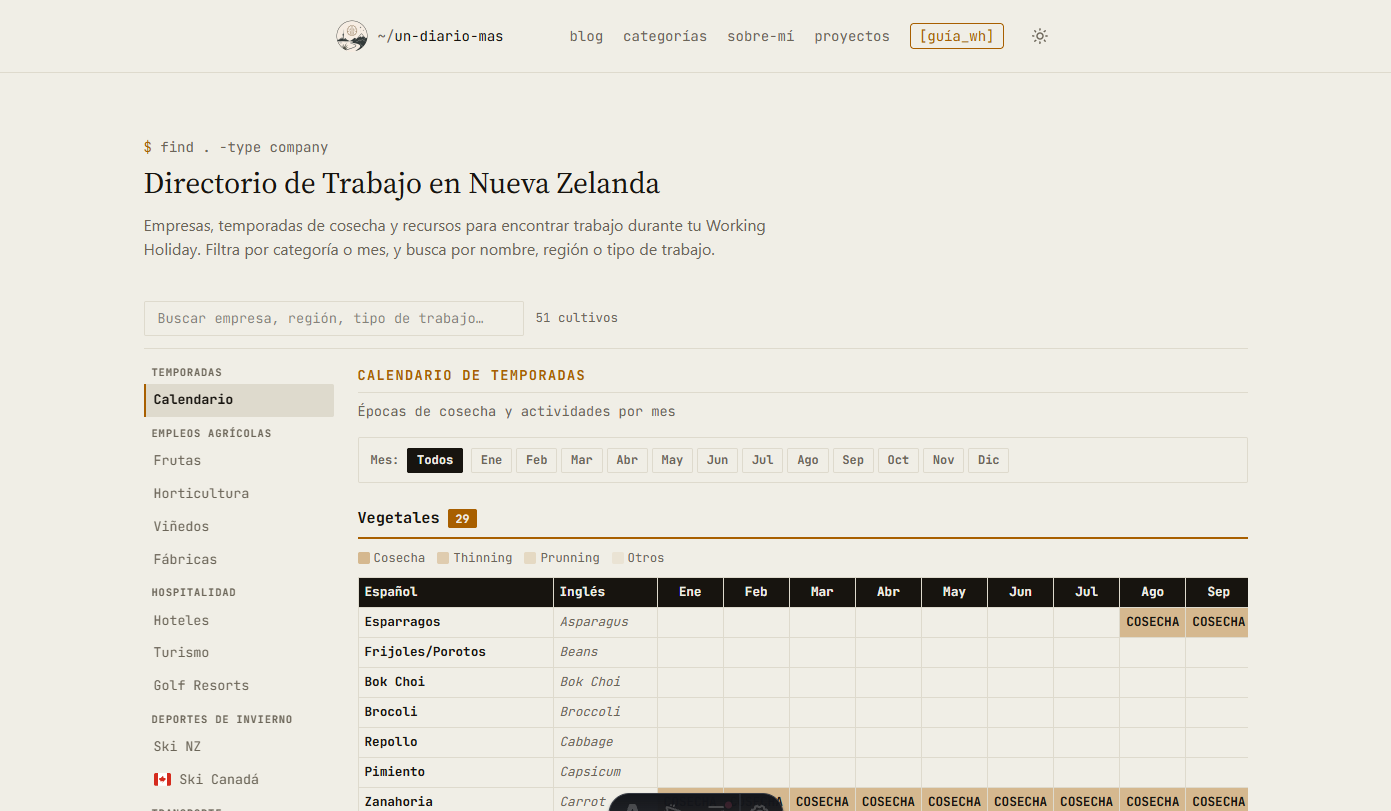
Task: Filter the calendar by Oct button
Action: click(898, 460)
